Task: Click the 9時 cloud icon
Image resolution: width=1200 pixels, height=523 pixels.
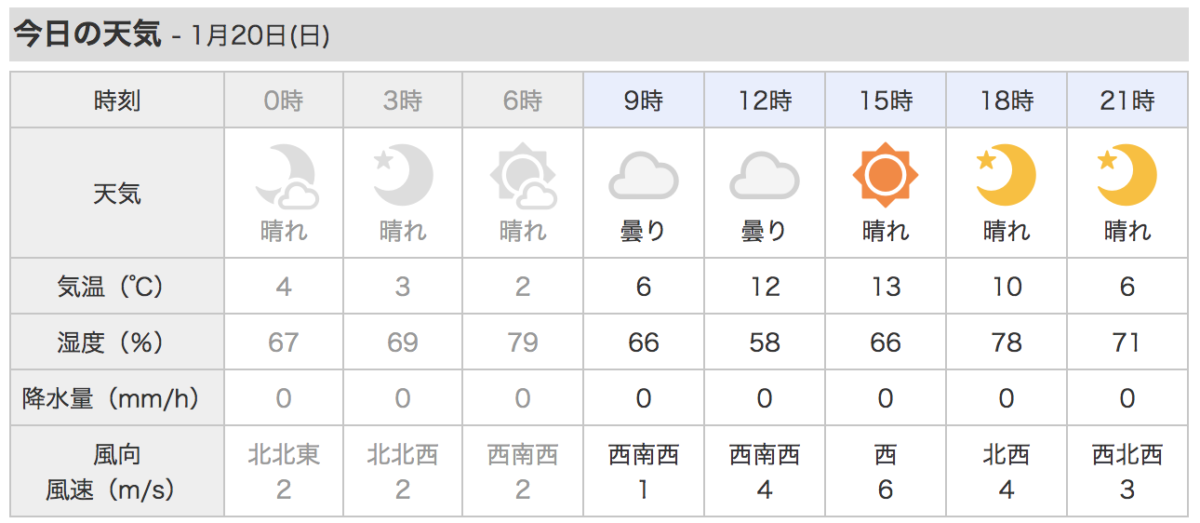Action: tap(644, 177)
